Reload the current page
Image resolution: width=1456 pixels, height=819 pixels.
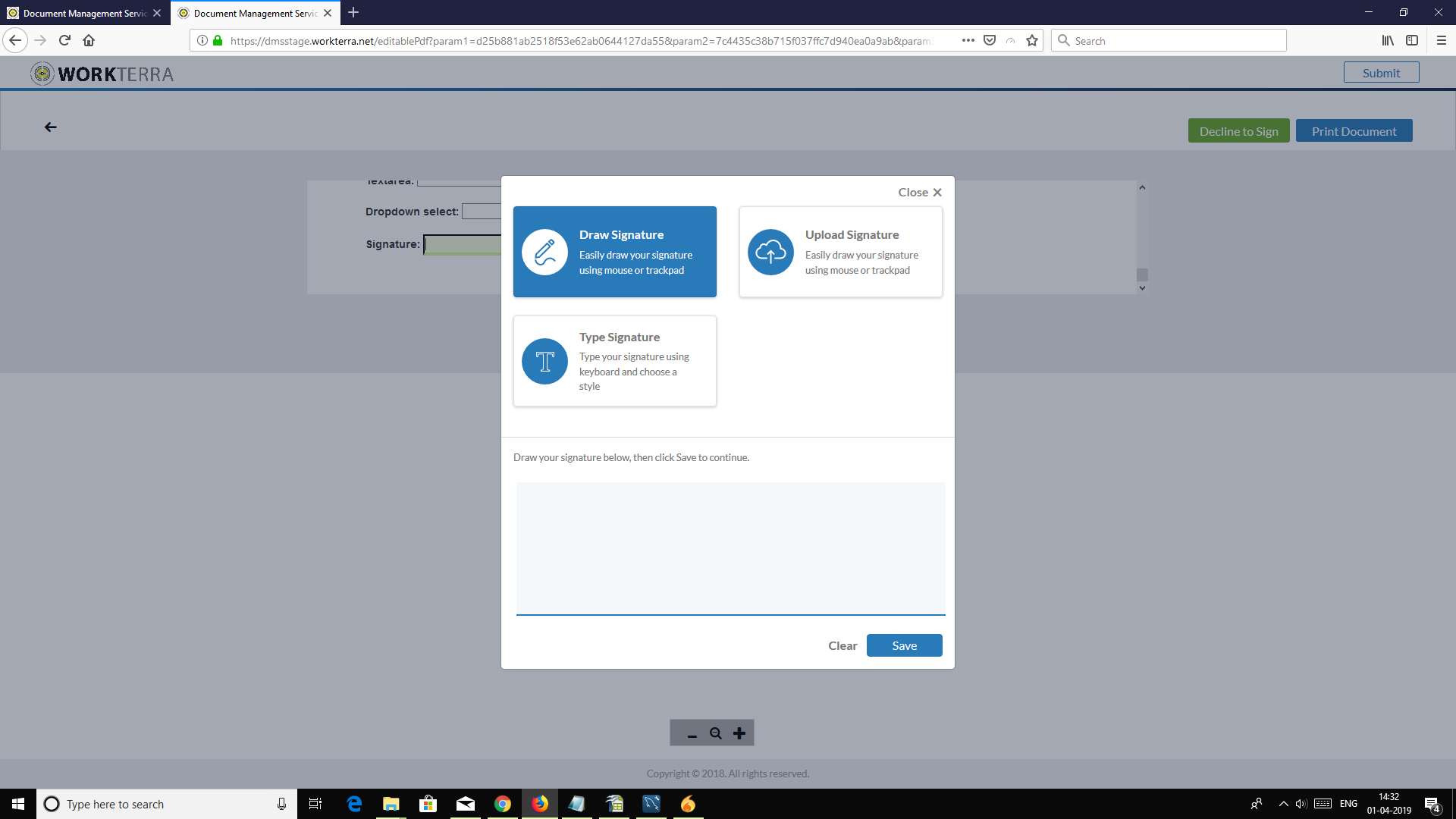coord(64,40)
